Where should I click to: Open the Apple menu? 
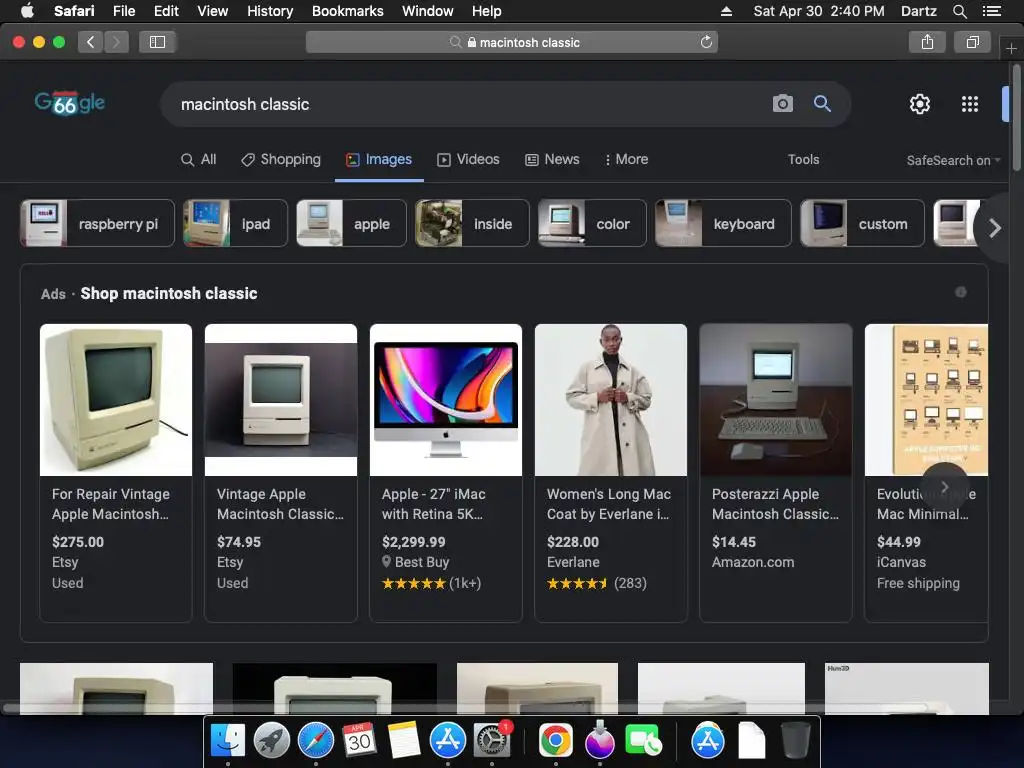(x=27, y=10)
